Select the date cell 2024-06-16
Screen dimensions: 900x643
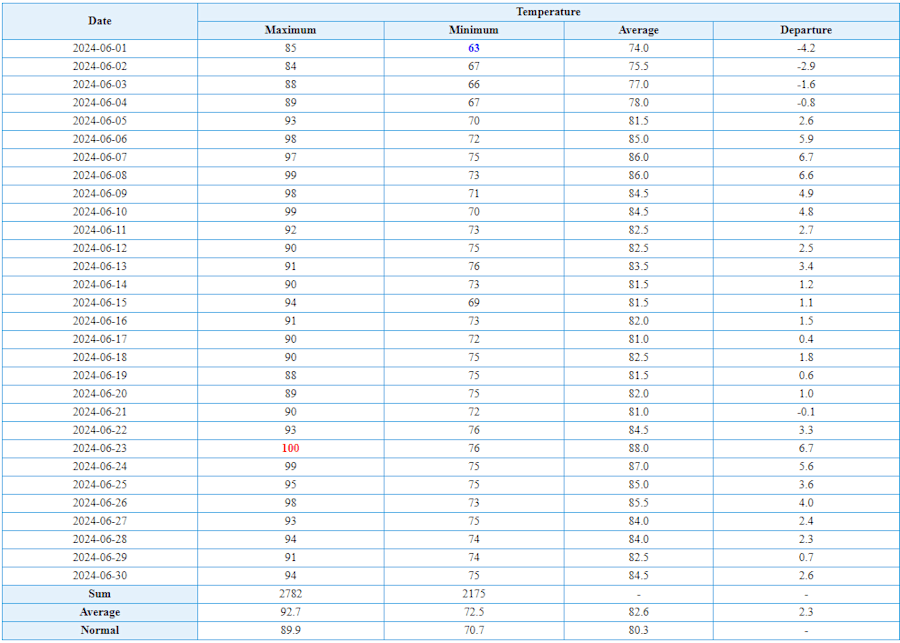click(x=100, y=322)
